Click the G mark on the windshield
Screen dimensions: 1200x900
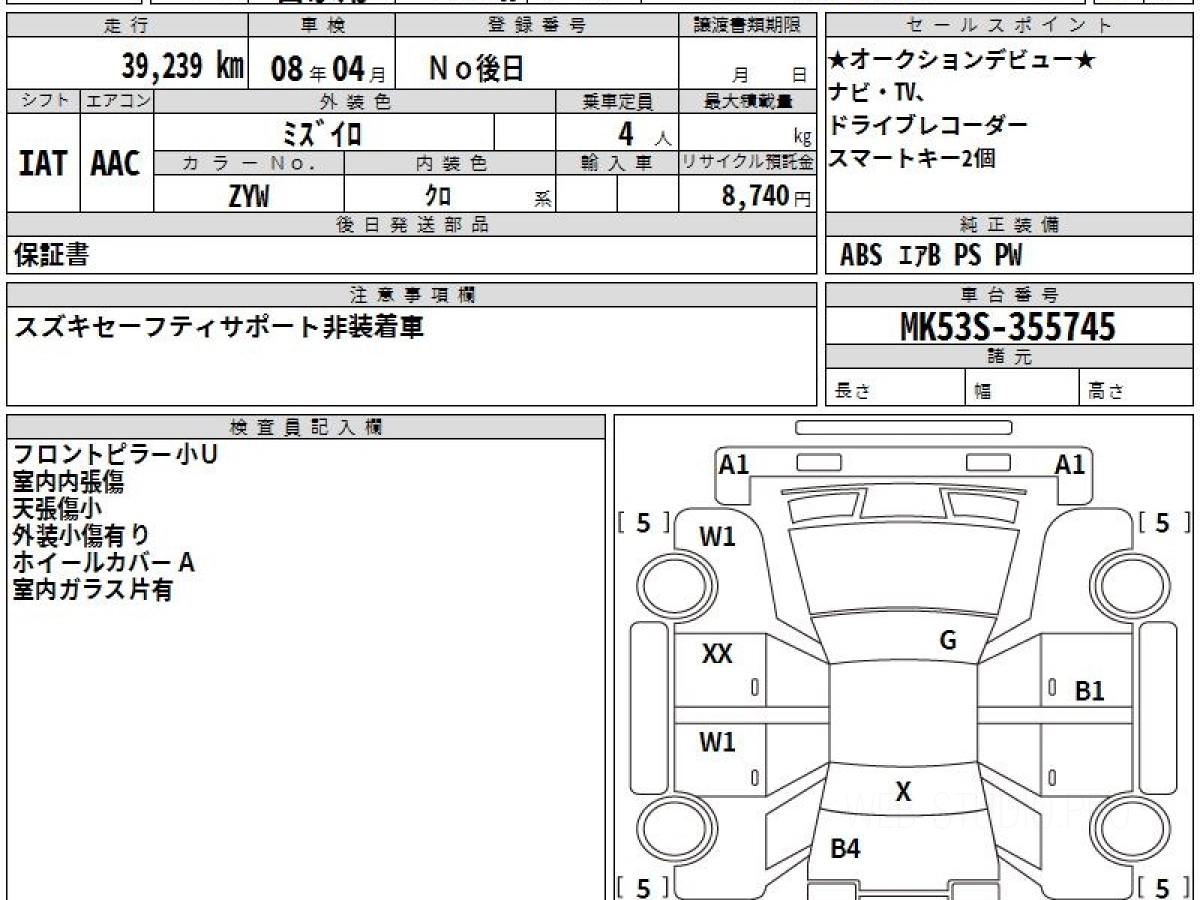tap(948, 641)
